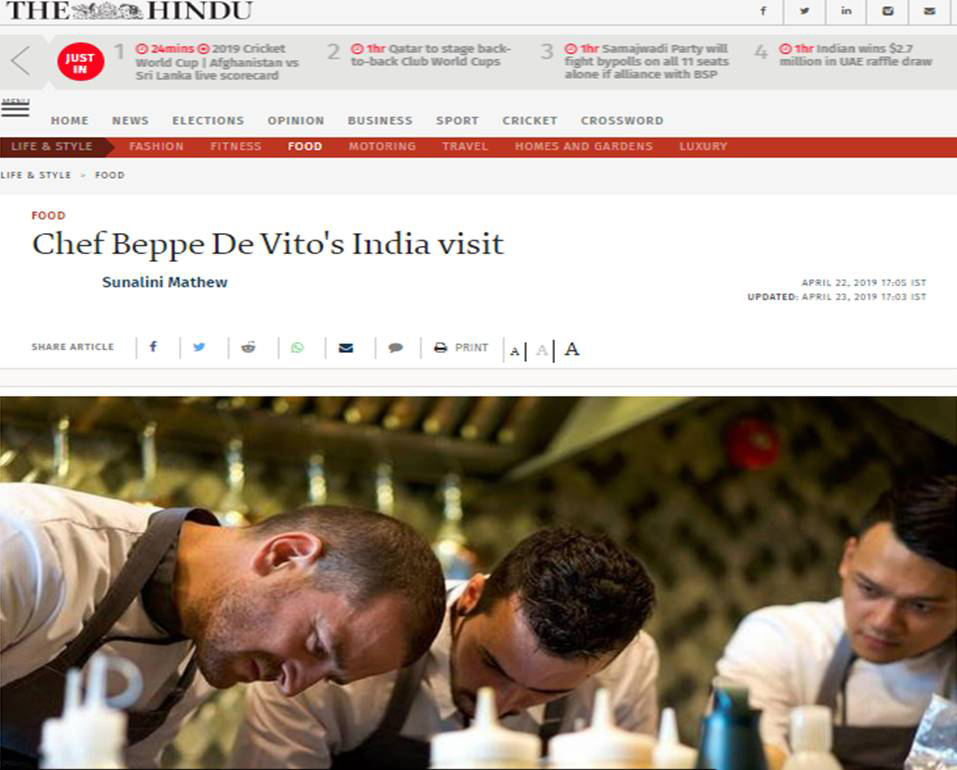Go to previous Just In headlines arrow
The width and height of the screenshot is (957, 770).
coord(21,61)
